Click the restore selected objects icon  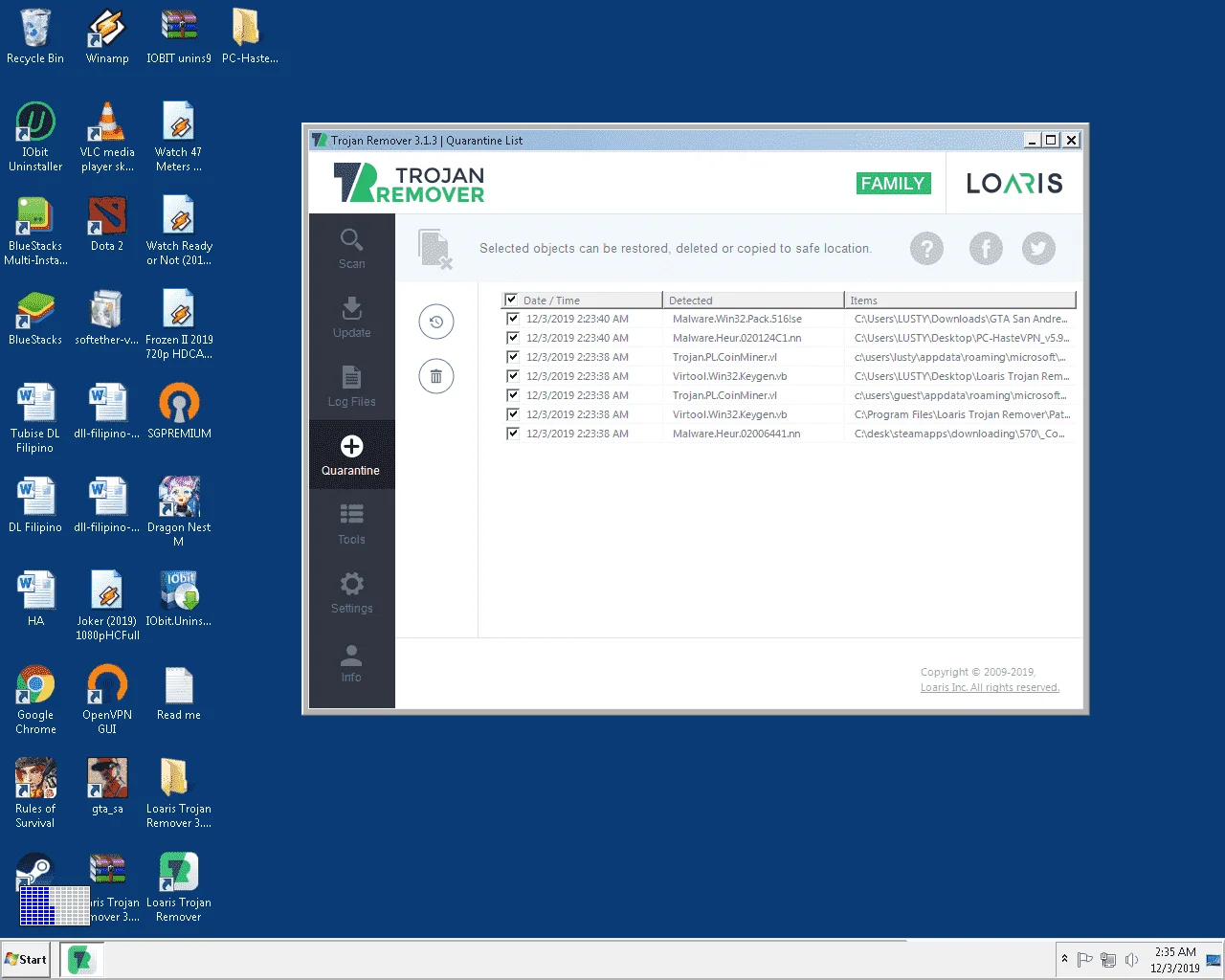click(436, 322)
